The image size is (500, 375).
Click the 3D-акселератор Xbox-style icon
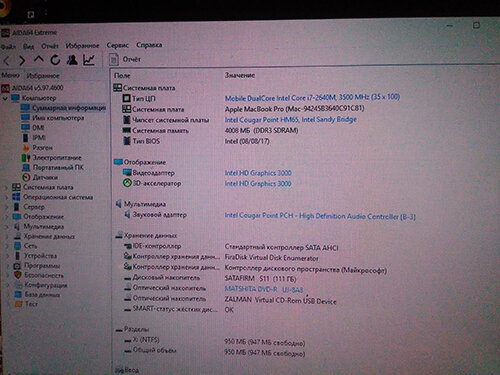tap(127, 183)
